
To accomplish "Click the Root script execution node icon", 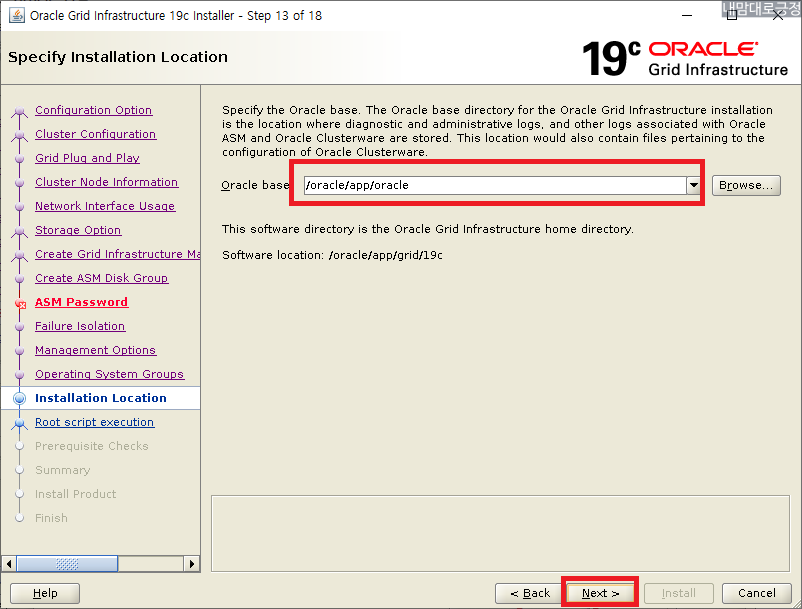I will tap(19, 423).
